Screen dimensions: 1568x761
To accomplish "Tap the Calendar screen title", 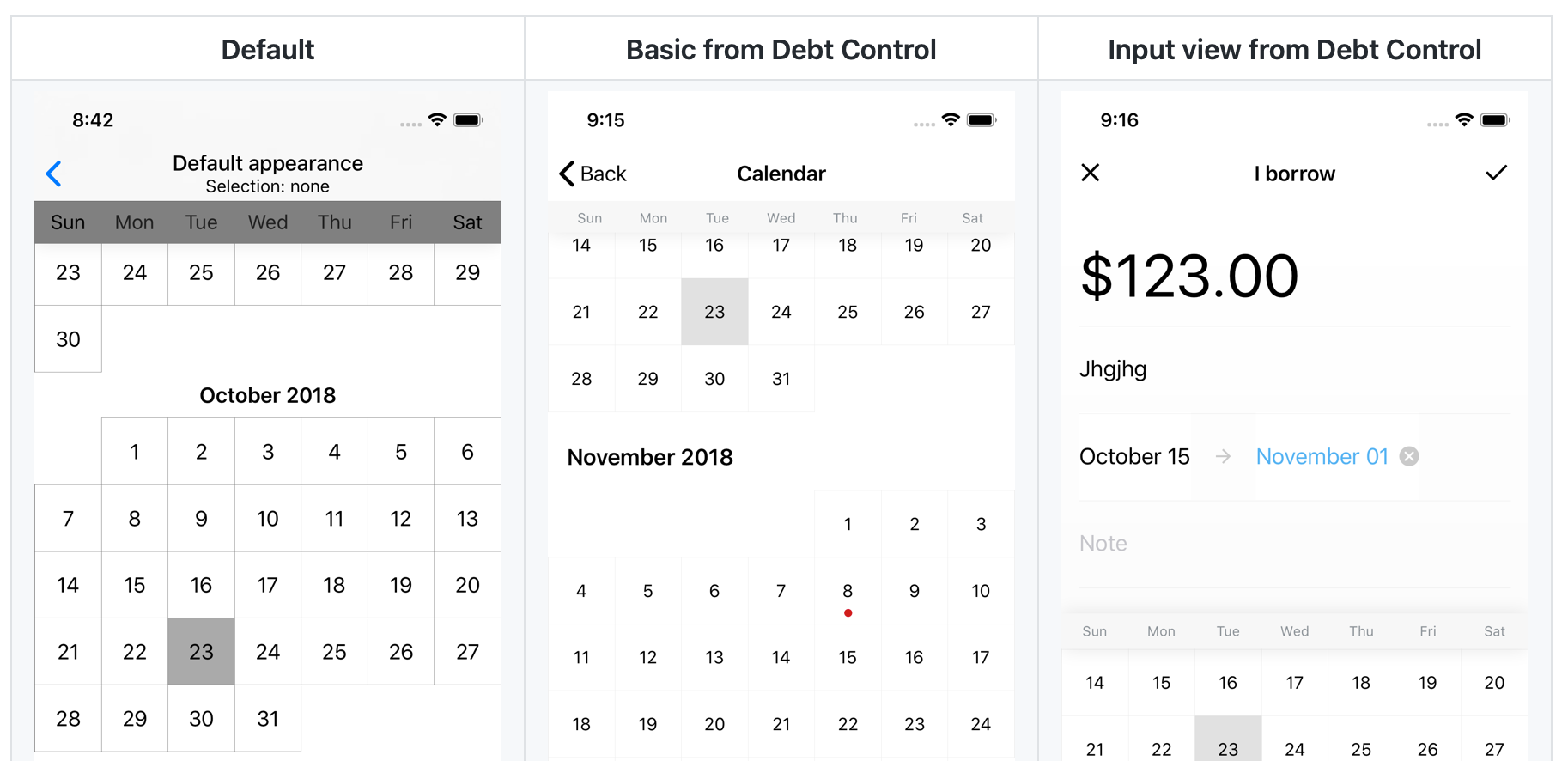I will [x=781, y=174].
